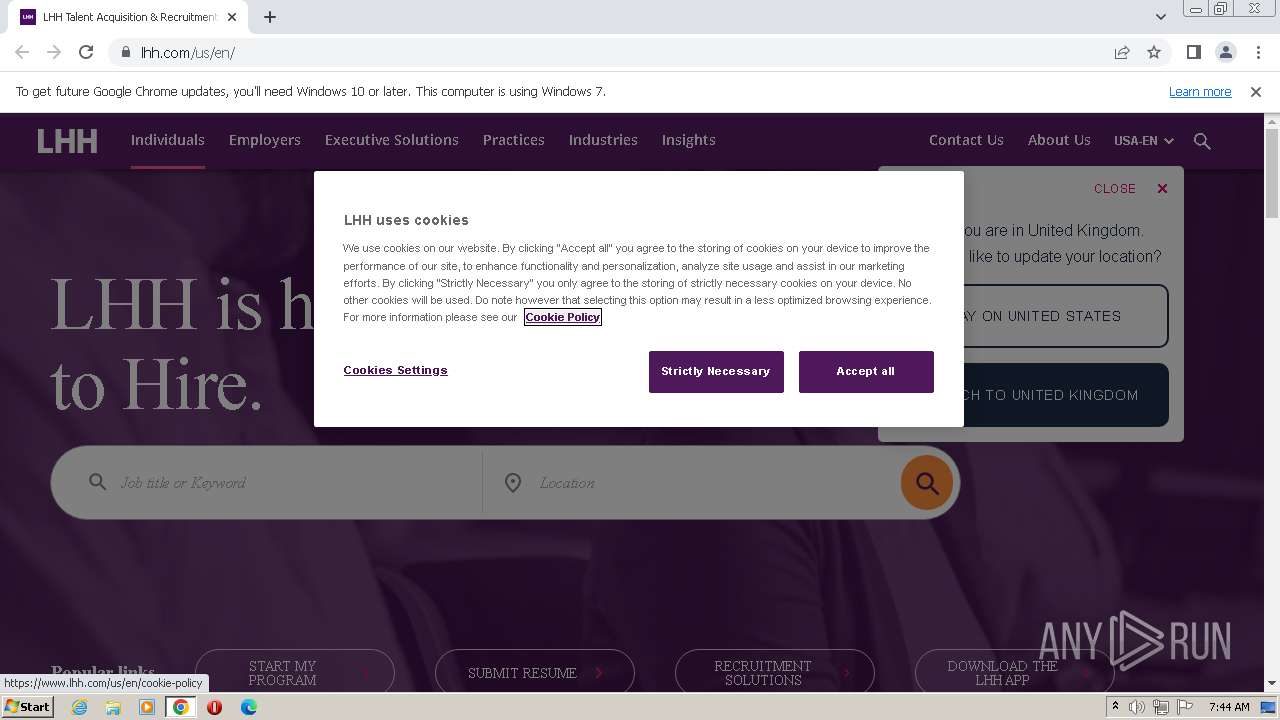The height and width of the screenshot is (720, 1280).
Task: Click the keyword magnifier icon in search bar
Action: coord(97,482)
